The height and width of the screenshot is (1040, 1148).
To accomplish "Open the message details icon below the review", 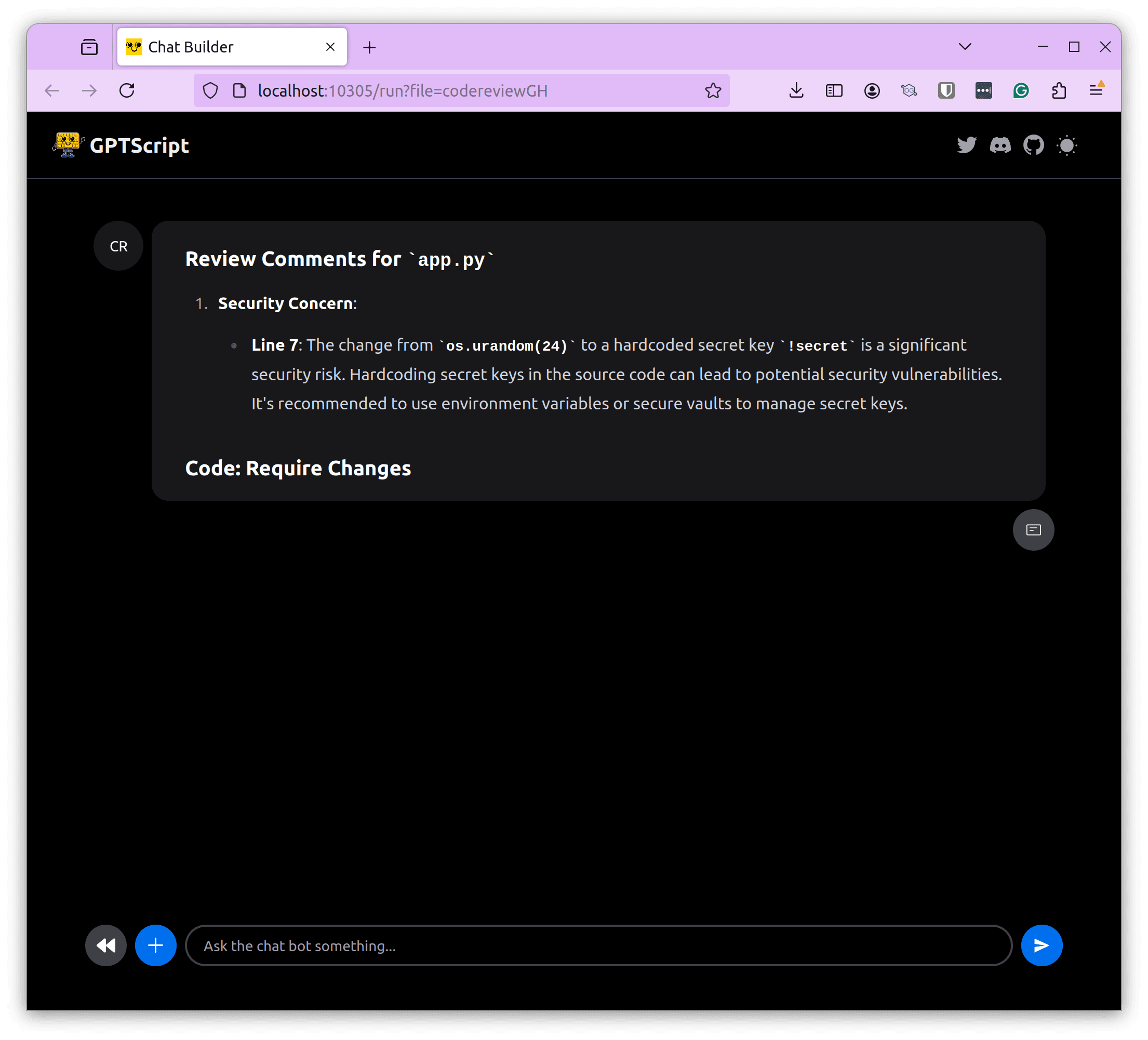I will click(1034, 530).
